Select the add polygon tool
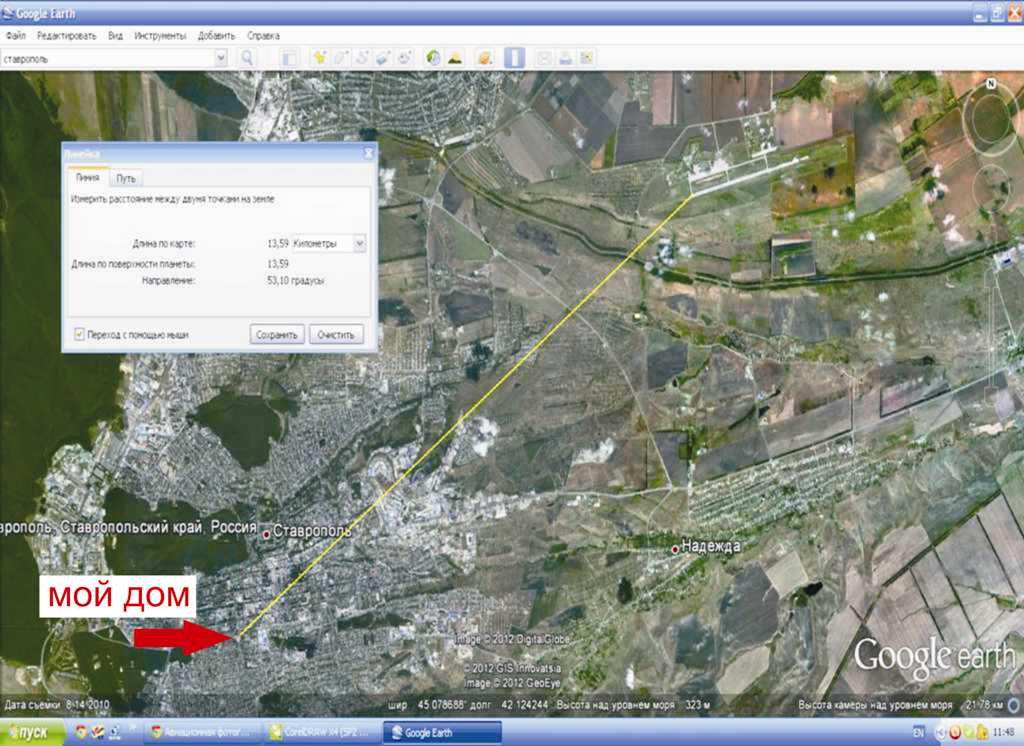 (x=341, y=58)
